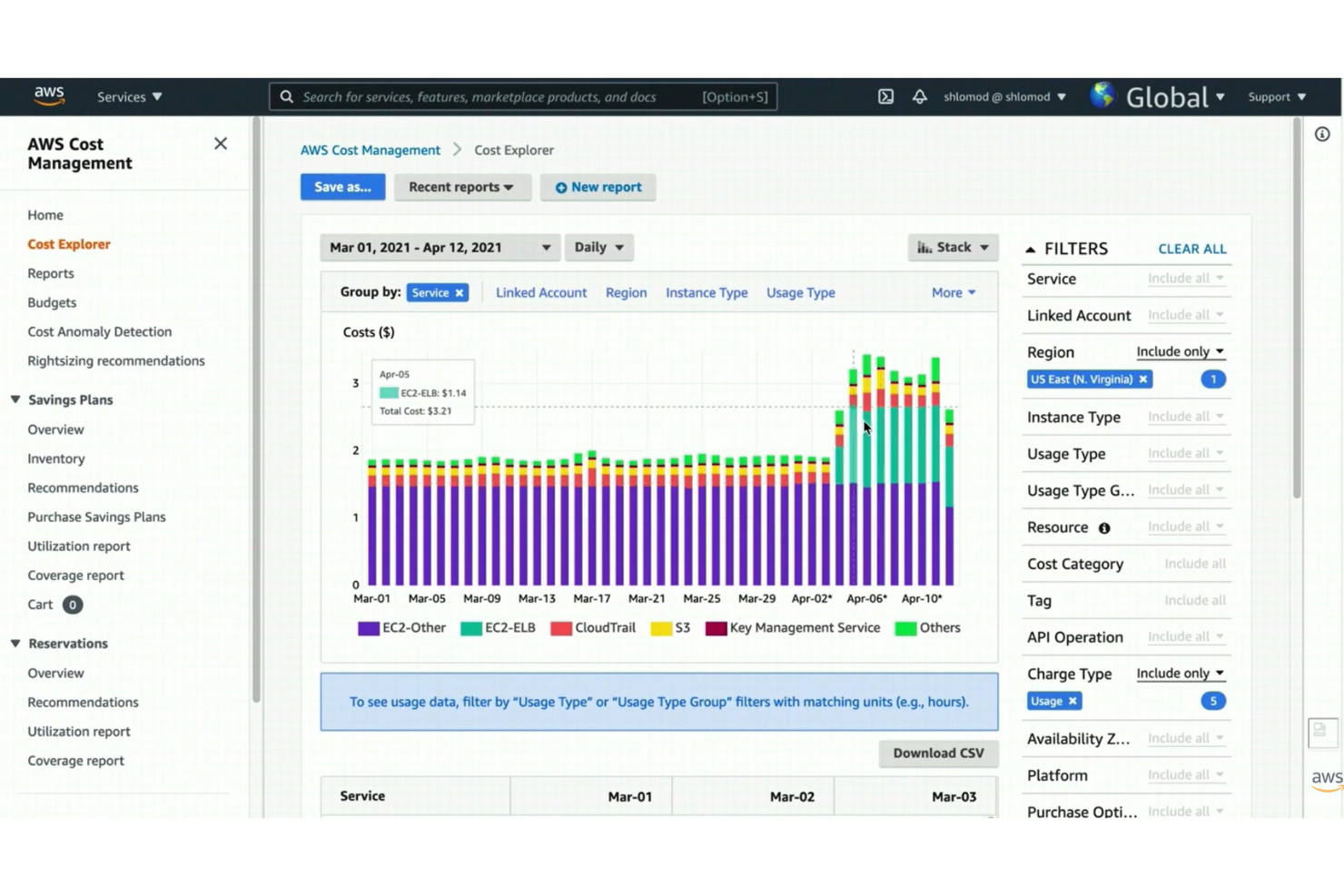Click Key Management Service legend swatch
Image resolution: width=1344 pixels, height=896 pixels.
pos(716,628)
